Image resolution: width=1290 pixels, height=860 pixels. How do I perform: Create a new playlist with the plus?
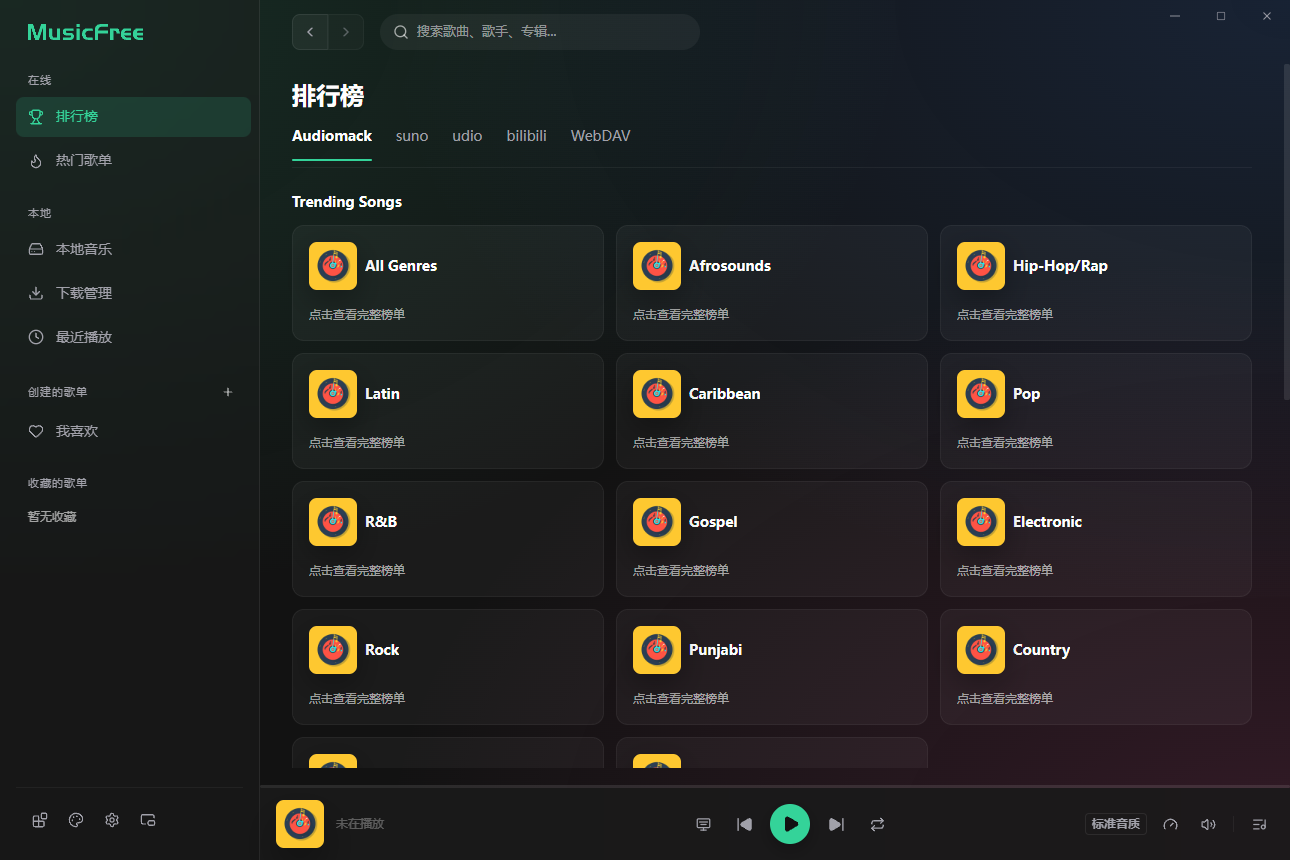coord(228,392)
